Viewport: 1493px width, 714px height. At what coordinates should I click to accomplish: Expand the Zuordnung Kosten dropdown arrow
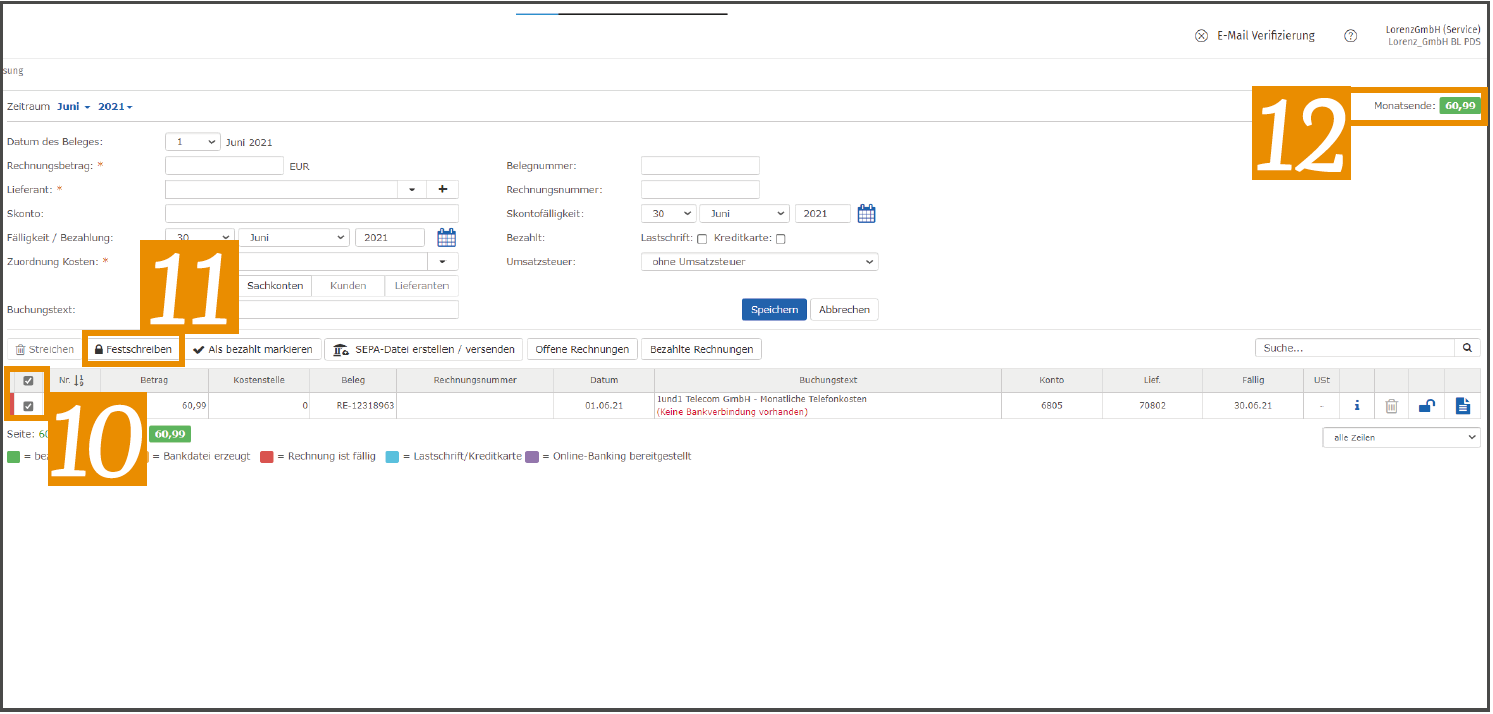[x=442, y=262]
